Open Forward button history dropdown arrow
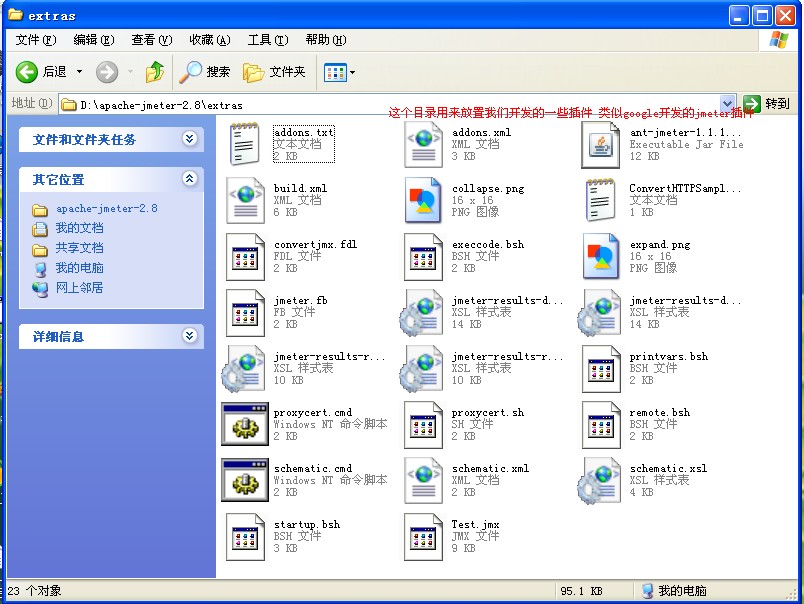The image size is (804, 604). tap(130, 71)
